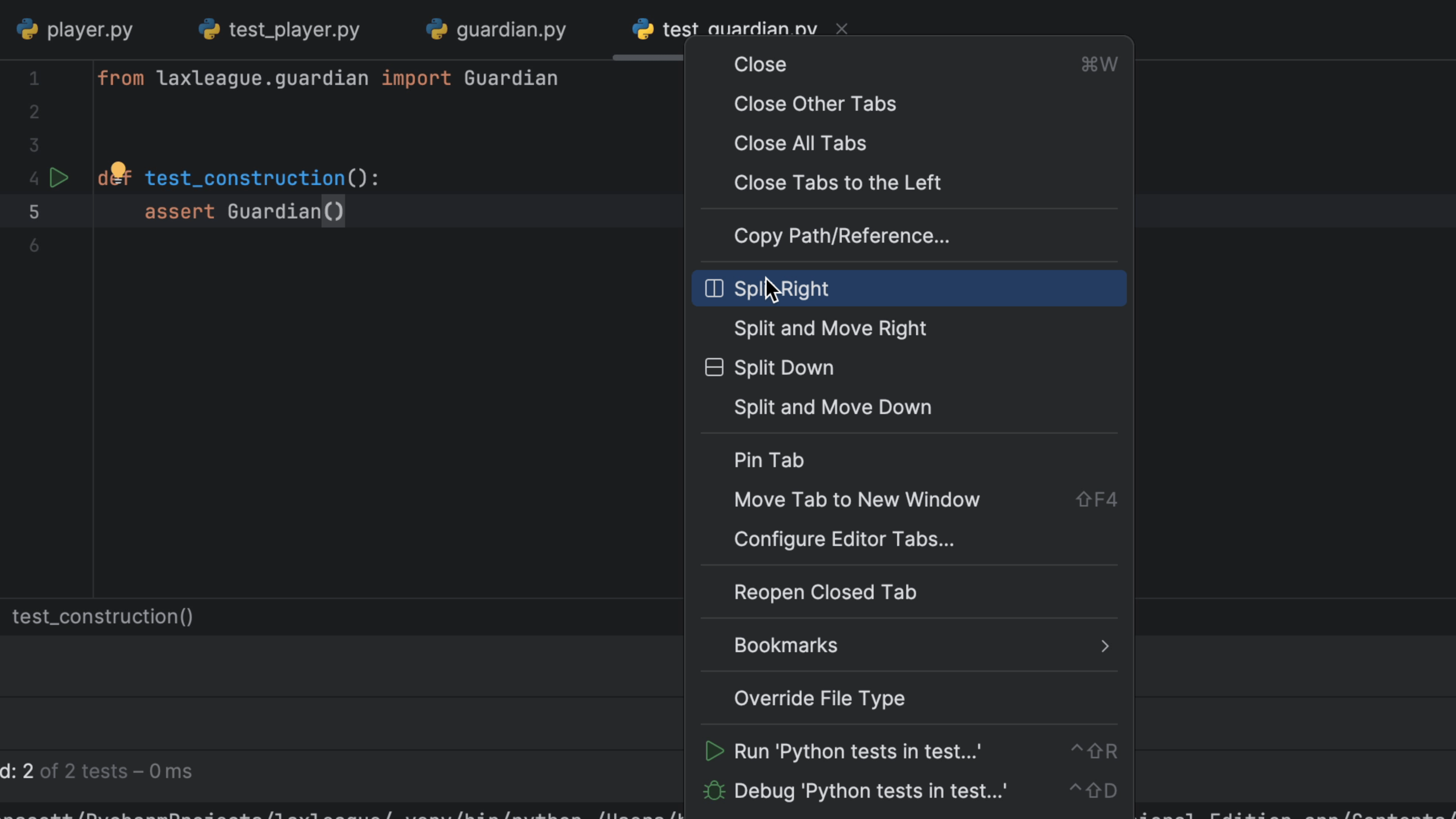Click the Python icon on guardian.py tab
Screen dimensions: 1456x819
(x=436, y=30)
